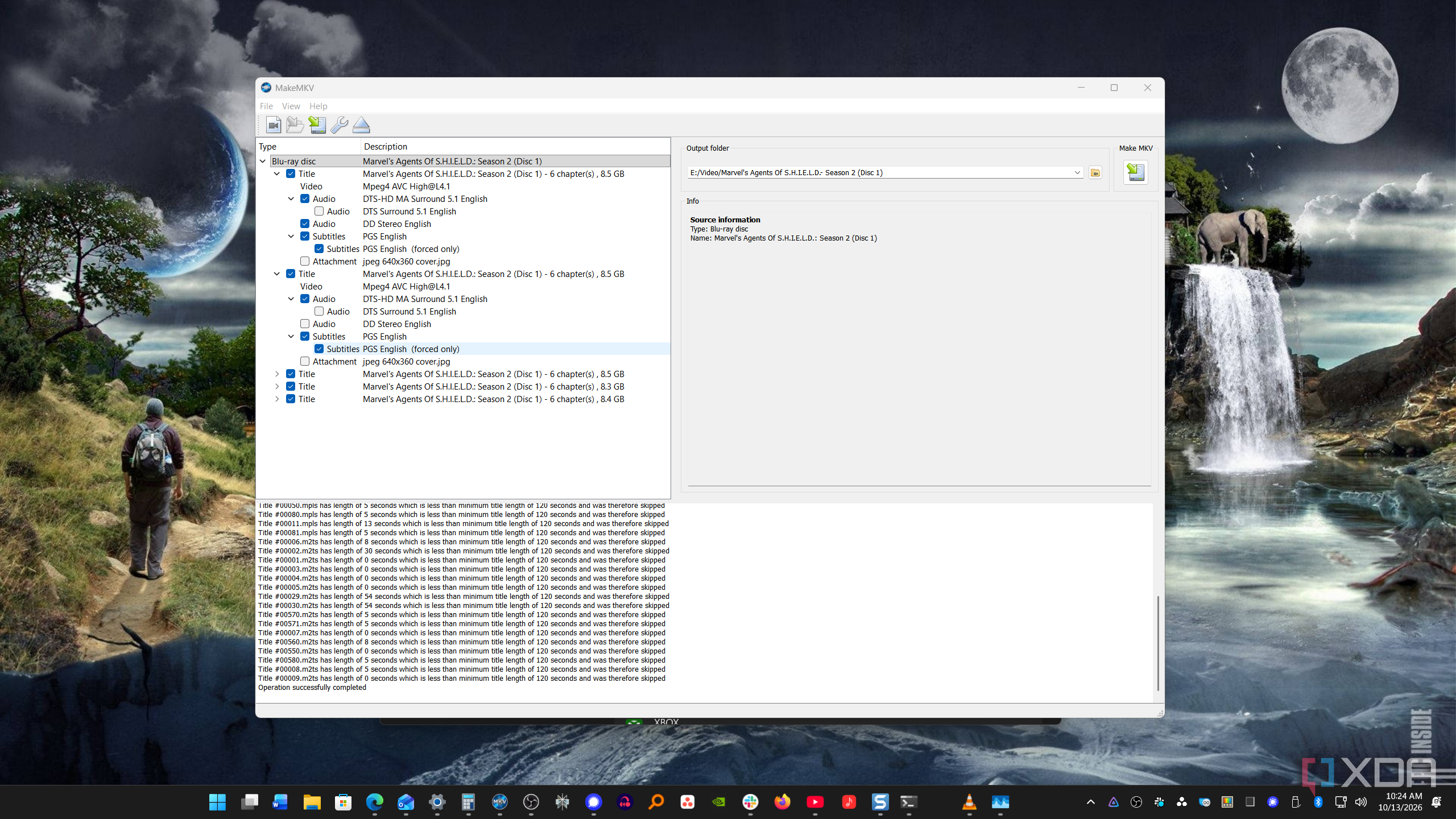Viewport: 1456px width, 819px height.
Task: Open Preferences with the wrench icon
Action: [x=339, y=125]
